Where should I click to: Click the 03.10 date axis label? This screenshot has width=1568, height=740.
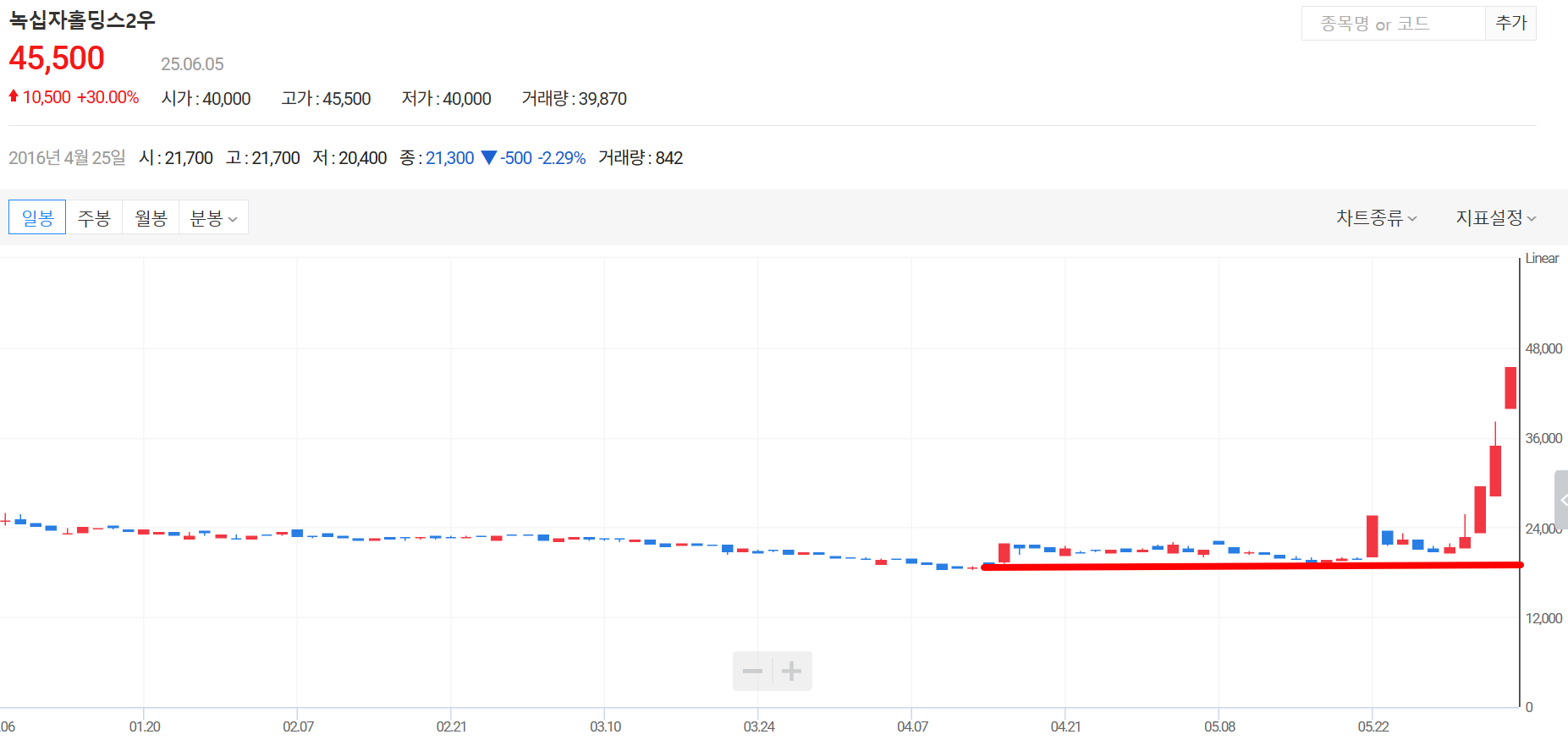pyautogui.click(x=605, y=726)
